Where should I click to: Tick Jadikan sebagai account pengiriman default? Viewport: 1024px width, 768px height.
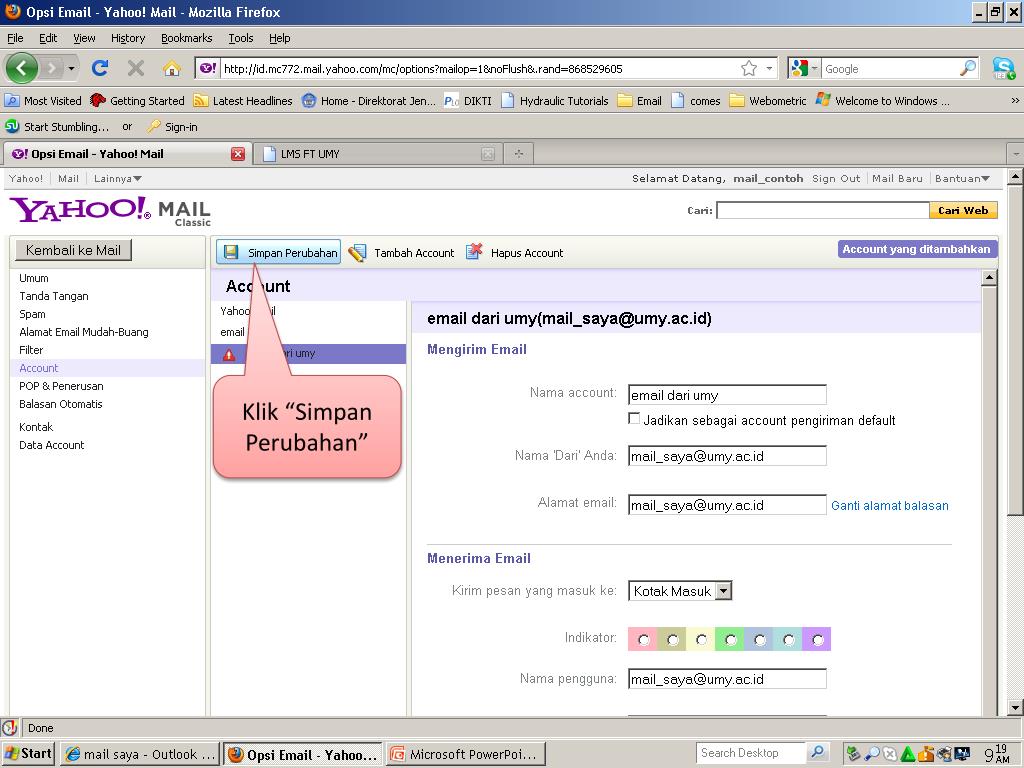tap(633, 419)
